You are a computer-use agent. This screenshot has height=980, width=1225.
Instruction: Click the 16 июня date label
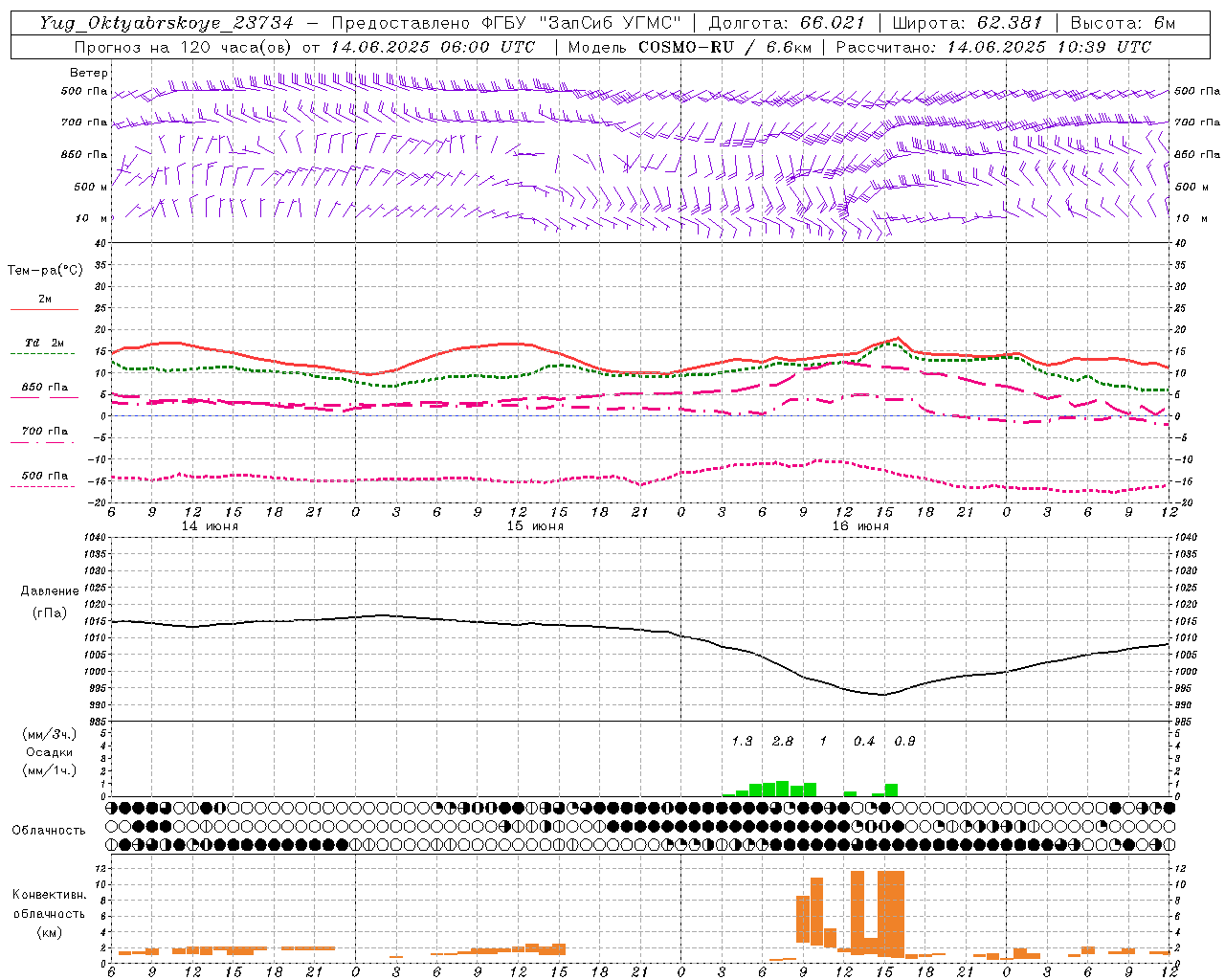860,525
